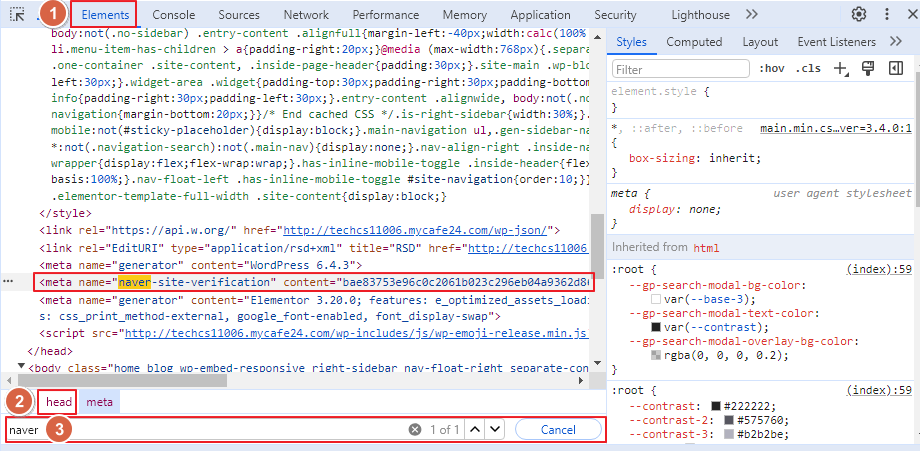This screenshot has height=451, width=920.
Task: Open main.min.css source link
Action: [836, 128]
